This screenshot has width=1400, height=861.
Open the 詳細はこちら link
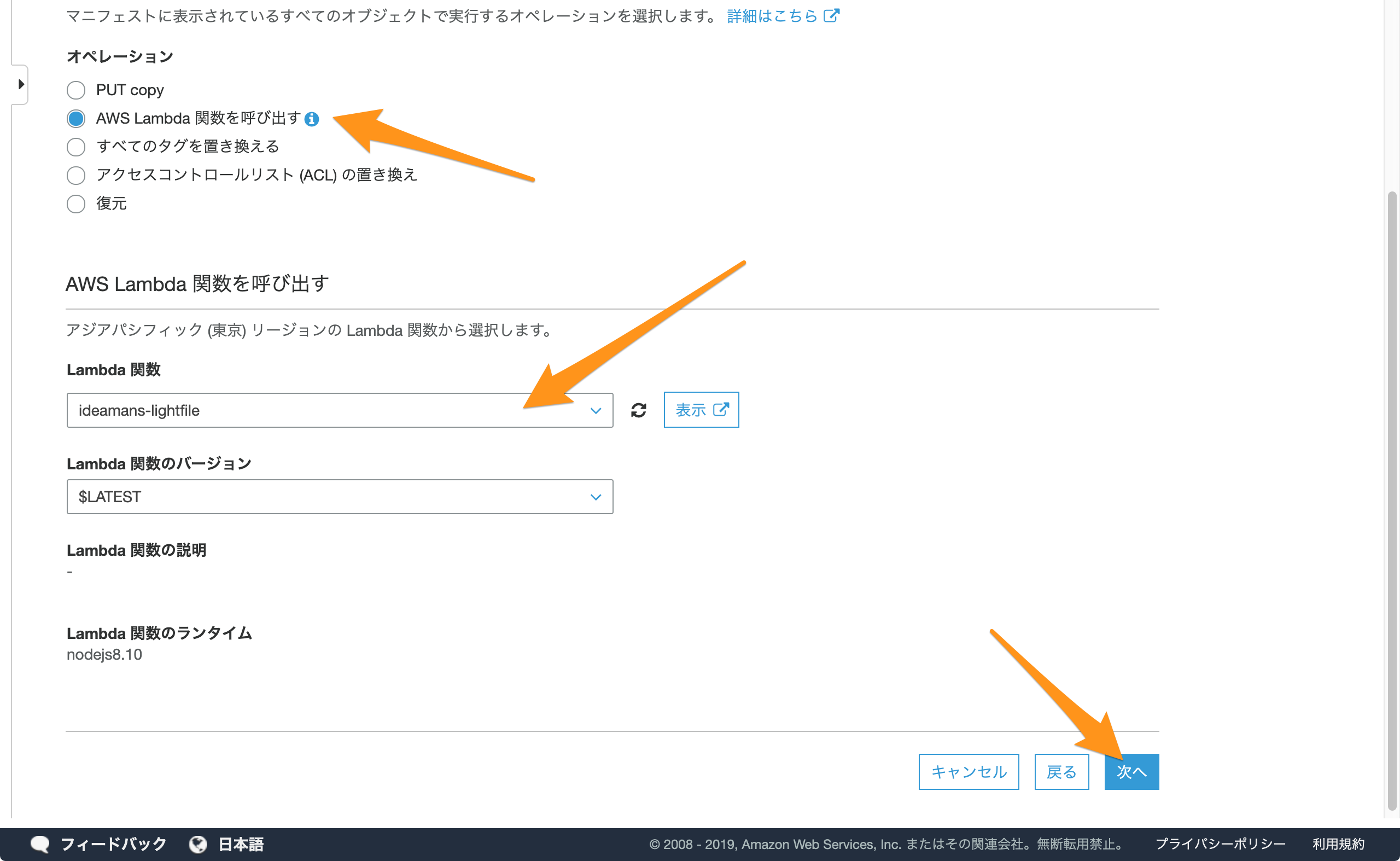point(783,16)
